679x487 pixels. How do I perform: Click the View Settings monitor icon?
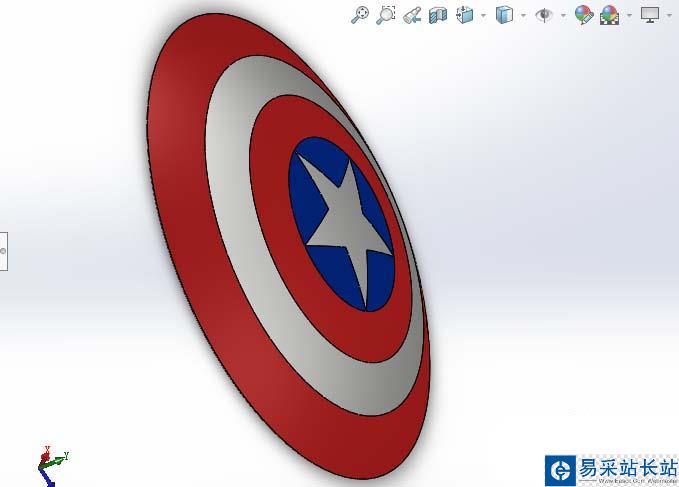650,15
